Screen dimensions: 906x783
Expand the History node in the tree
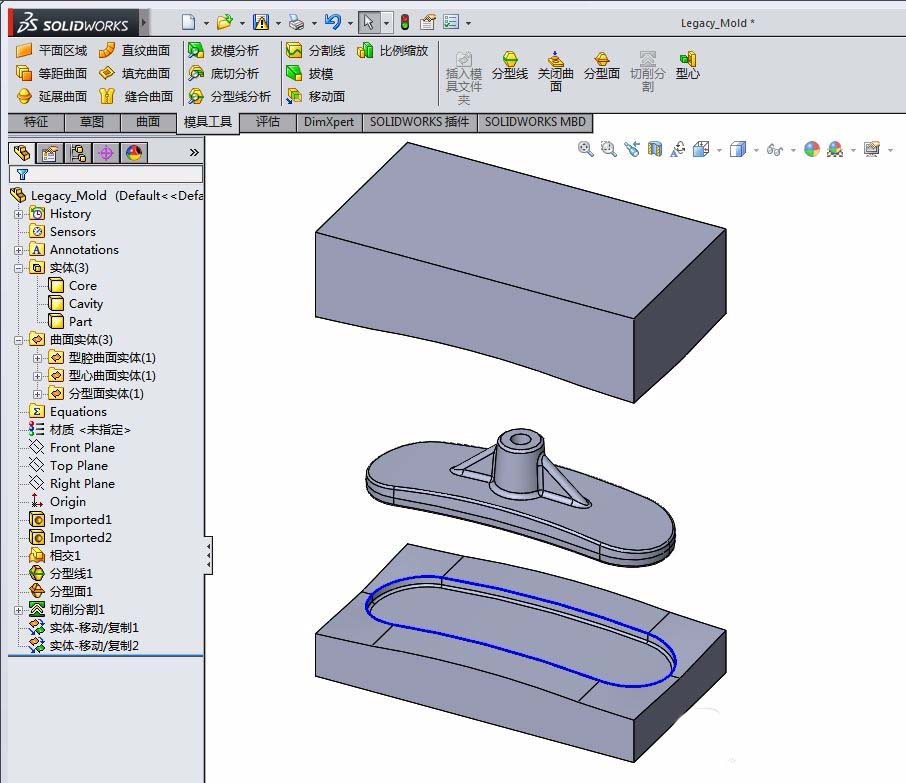tap(18, 213)
